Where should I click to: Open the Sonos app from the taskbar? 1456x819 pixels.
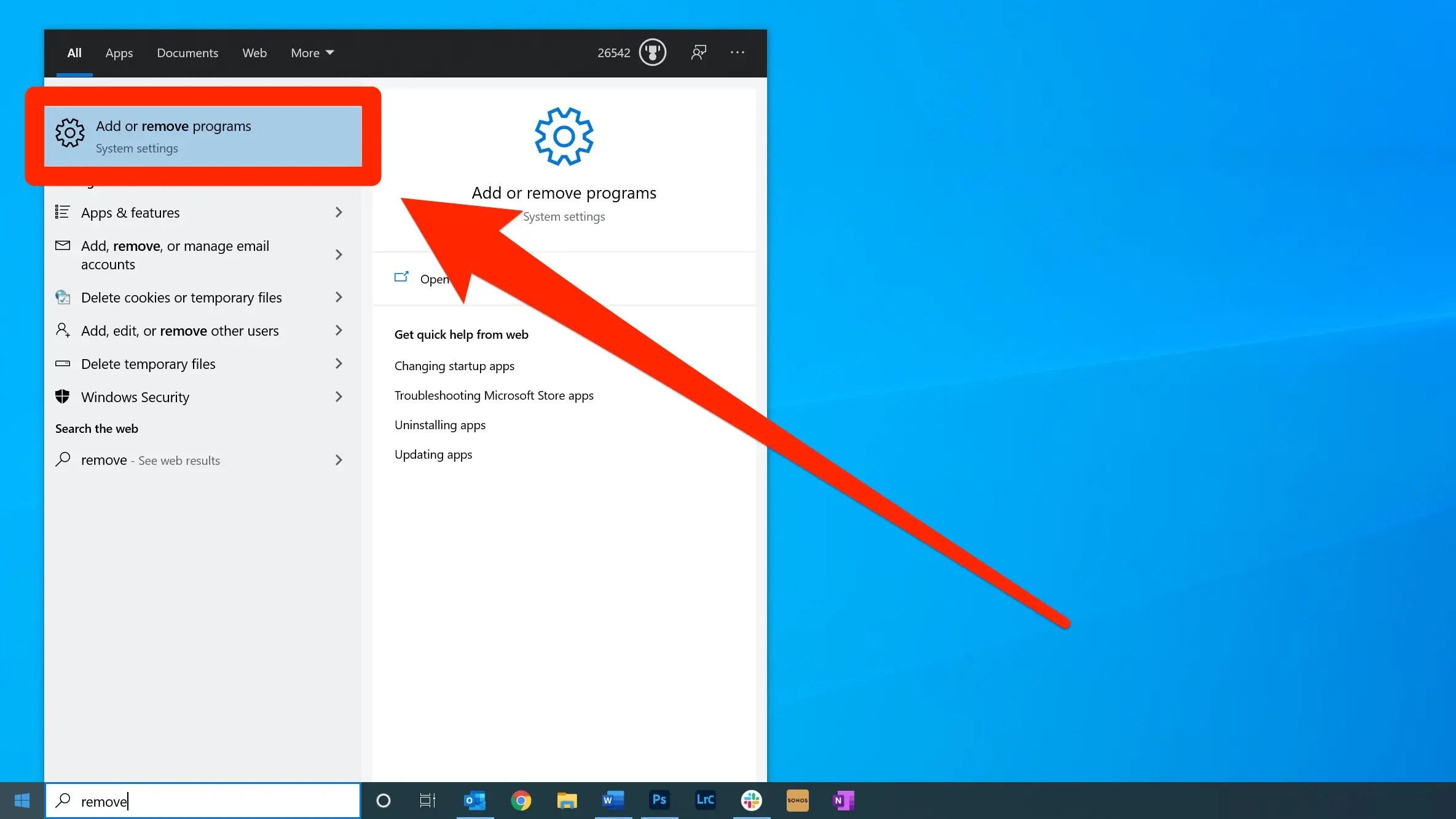click(x=797, y=800)
